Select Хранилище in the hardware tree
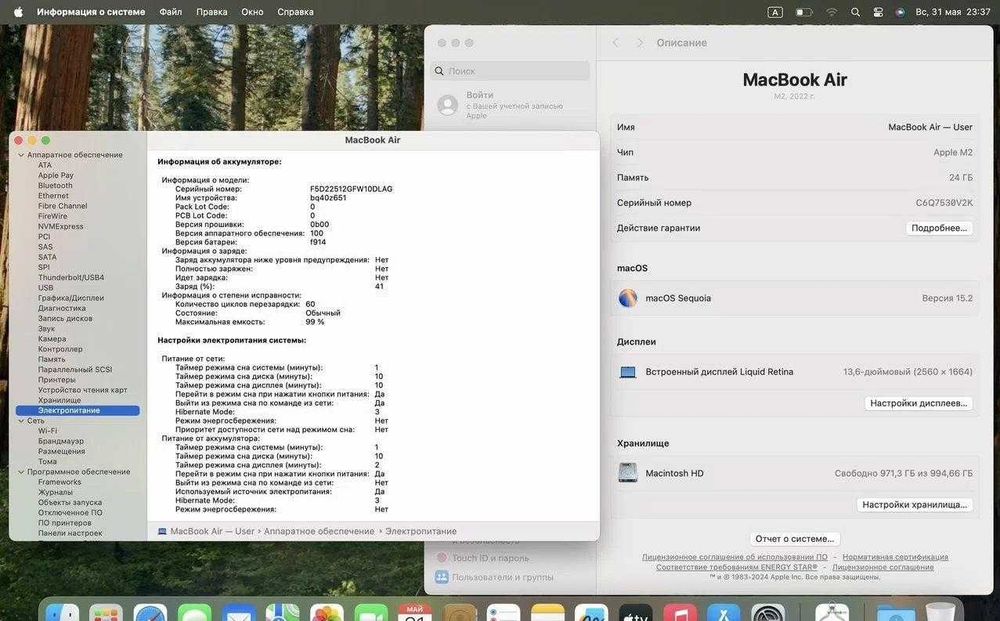The width and height of the screenshot is (1000, 621). pyautogui.click(x=59, y=400)
